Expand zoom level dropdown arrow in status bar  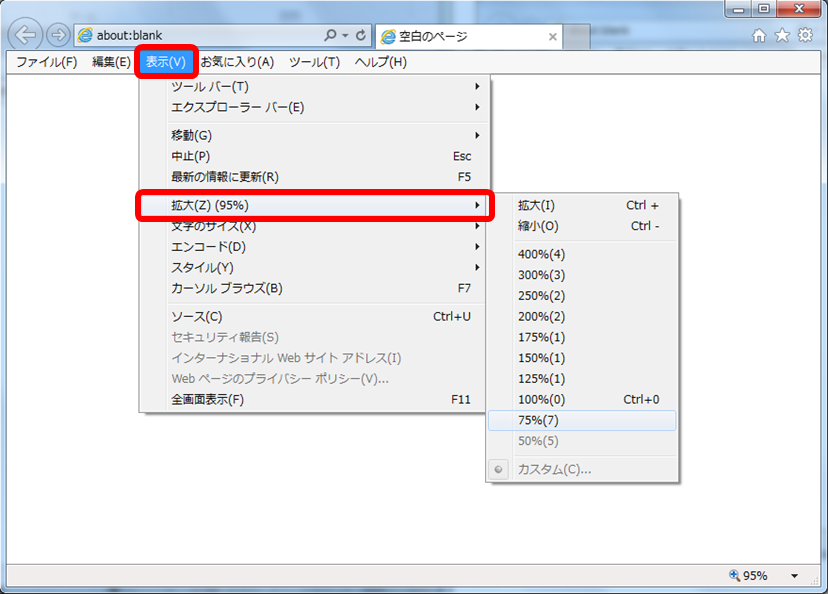[795, 576]
